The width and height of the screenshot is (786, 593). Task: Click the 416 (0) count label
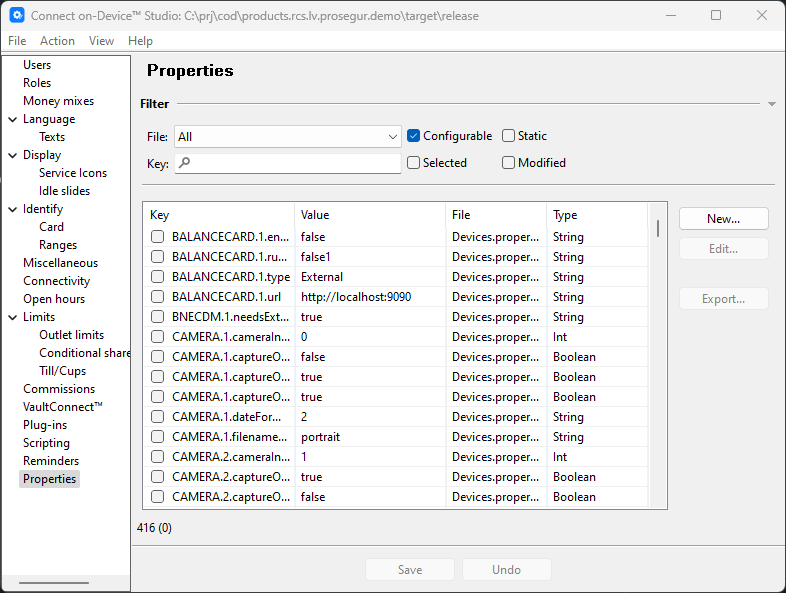(154, 528)
